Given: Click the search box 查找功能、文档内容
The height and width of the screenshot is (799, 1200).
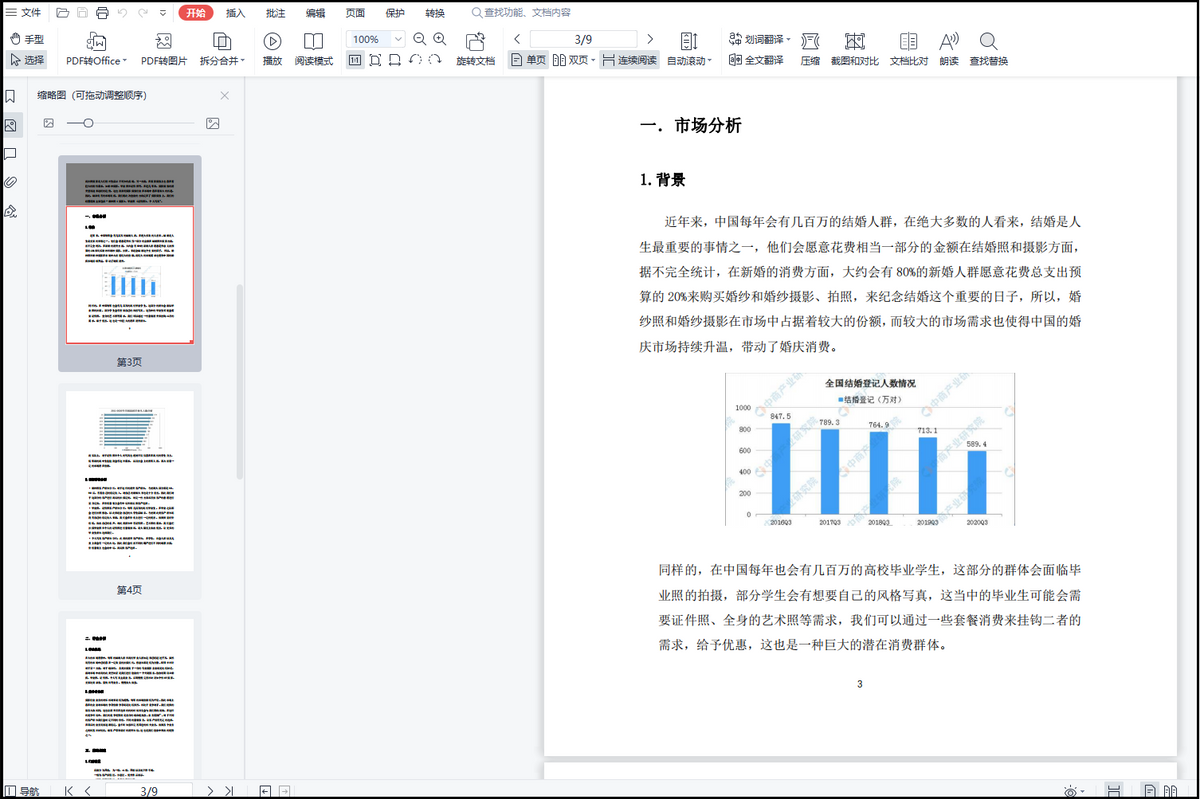Looking at the screenshot, I should click(x=520, y=13).
